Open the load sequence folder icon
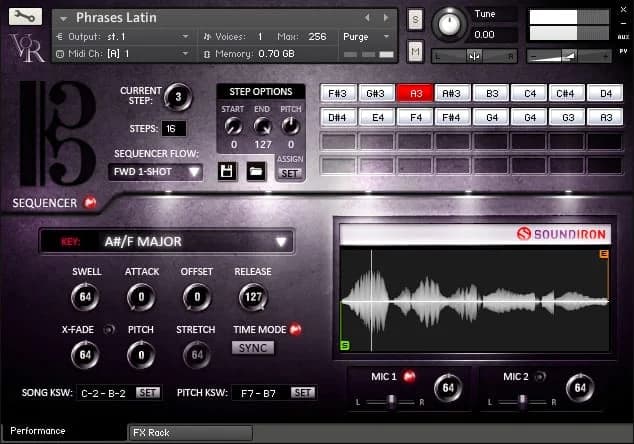This screenshot has width=634, height=444. (x=256, y=171)
